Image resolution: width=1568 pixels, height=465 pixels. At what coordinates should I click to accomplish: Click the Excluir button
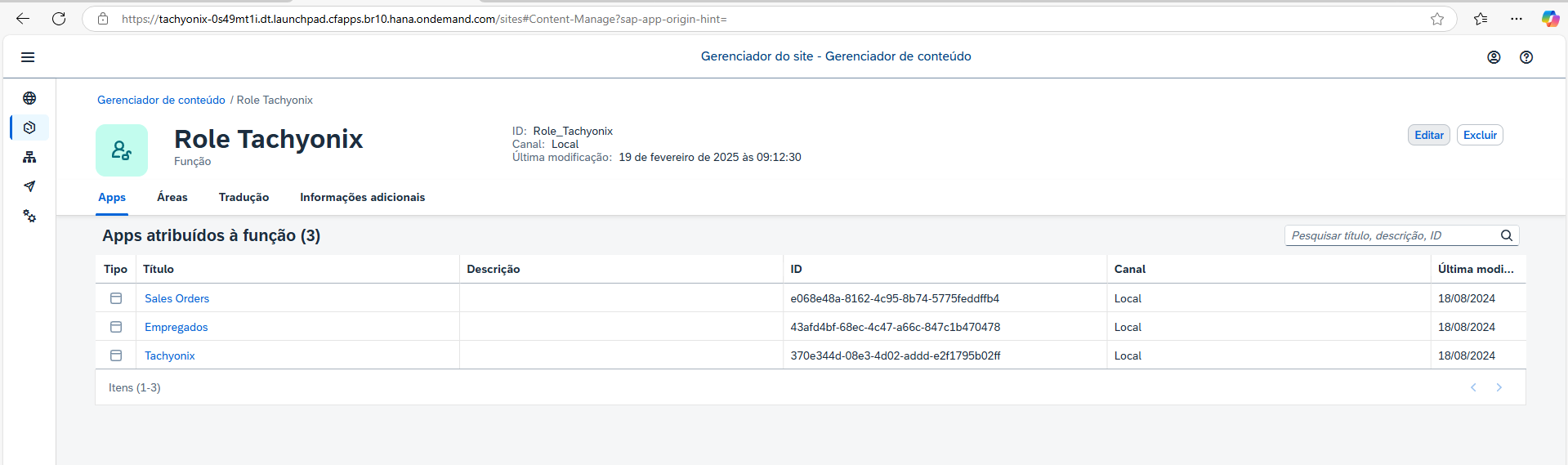(x=1480, y=135)
